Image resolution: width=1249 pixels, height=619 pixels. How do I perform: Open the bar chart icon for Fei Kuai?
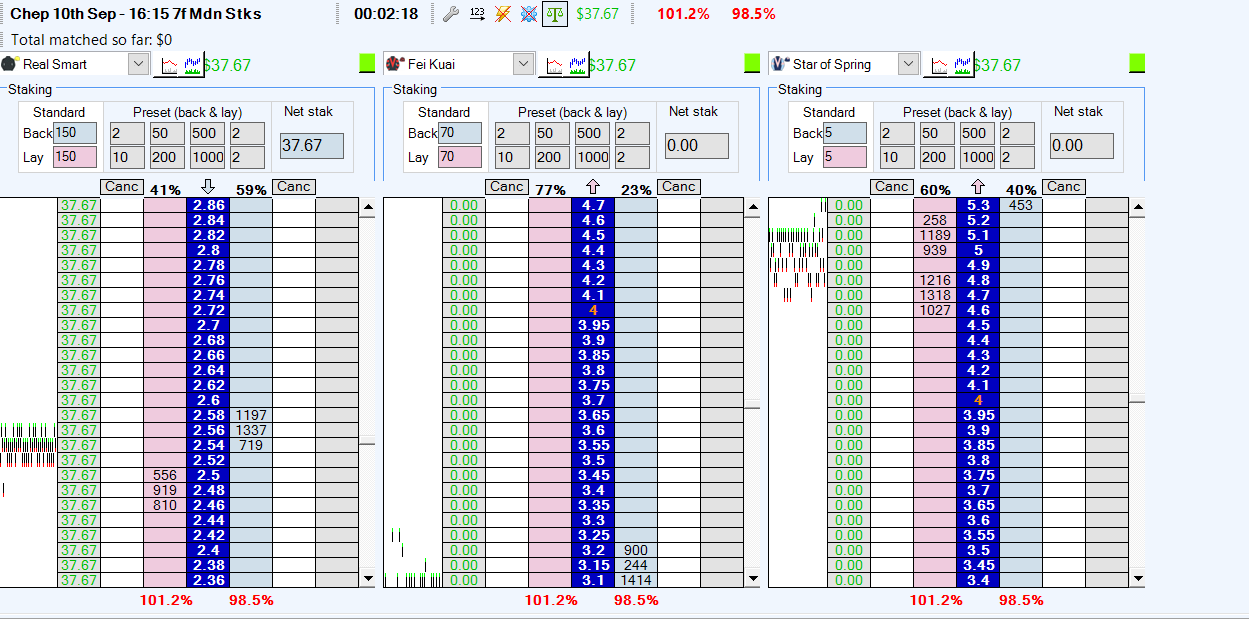click(x=576, y=65)
